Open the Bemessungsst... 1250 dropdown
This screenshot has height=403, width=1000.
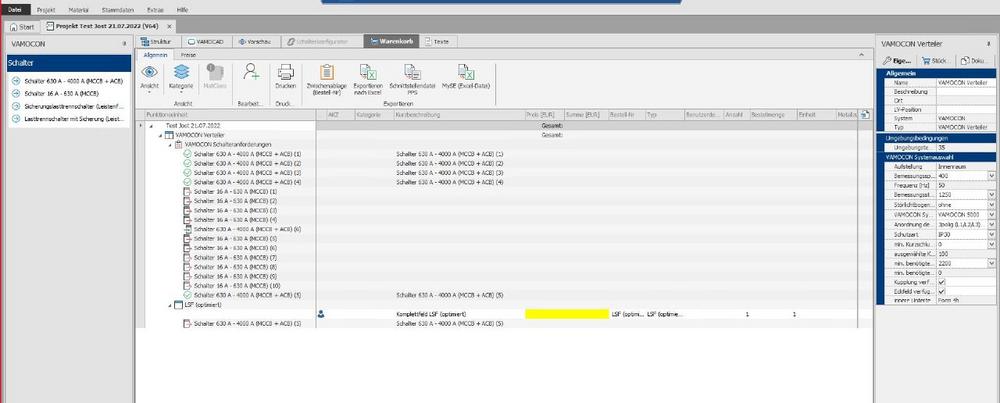pyautogui.click(x=992, y=194)
